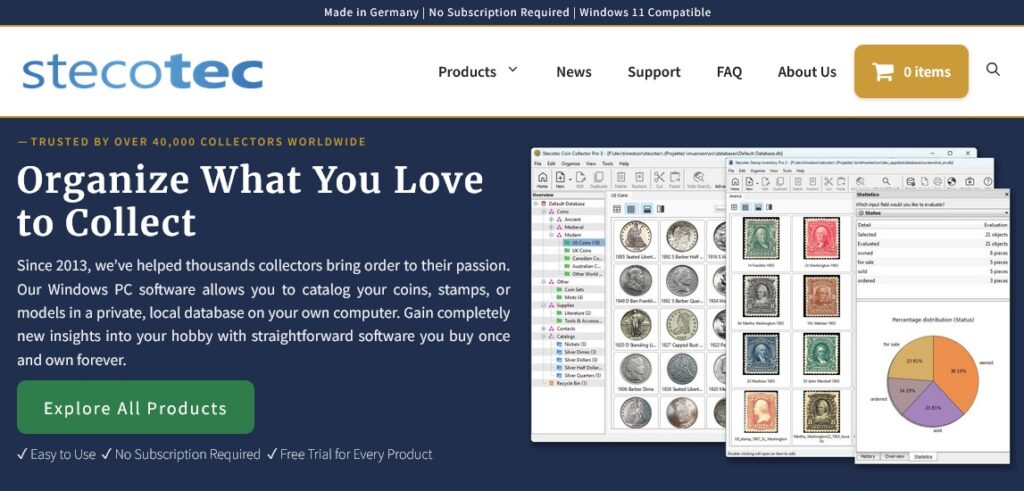The width and height of the screenshot is (1024, 491).
Task: Click the Explore All Products button
Action: (135, 407)
